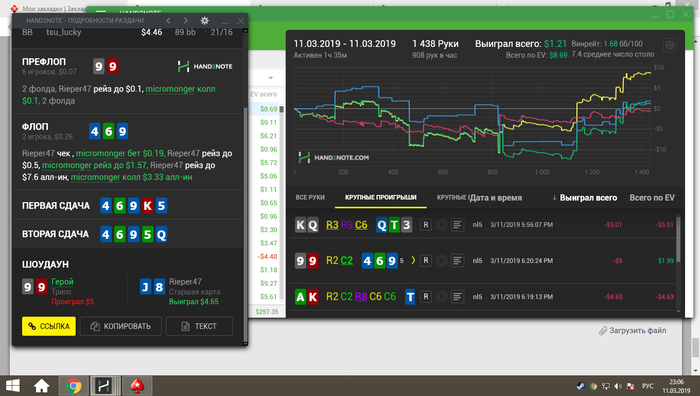Go to previous hand with left arrow

[168, 21]
